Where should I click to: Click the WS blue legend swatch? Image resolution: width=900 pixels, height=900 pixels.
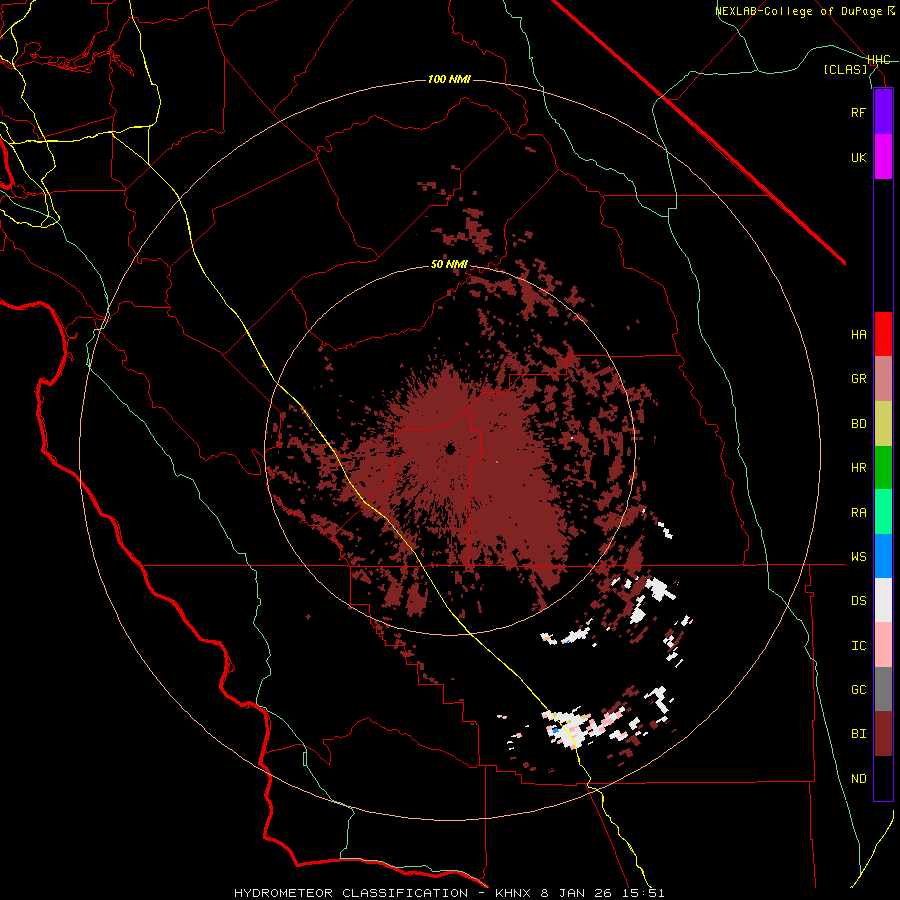[883, 556]
